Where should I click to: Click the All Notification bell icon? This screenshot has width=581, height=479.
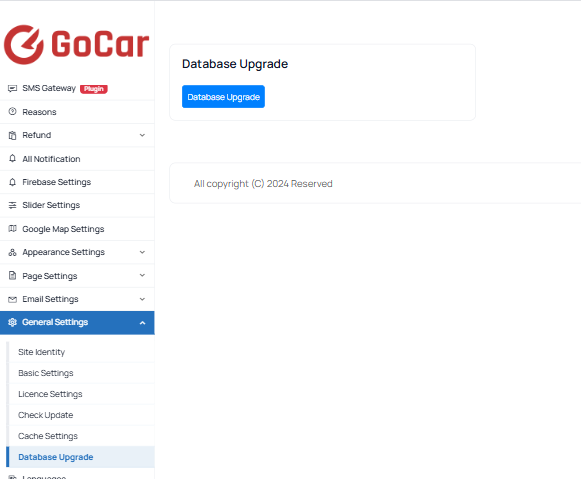pos(12,159)
